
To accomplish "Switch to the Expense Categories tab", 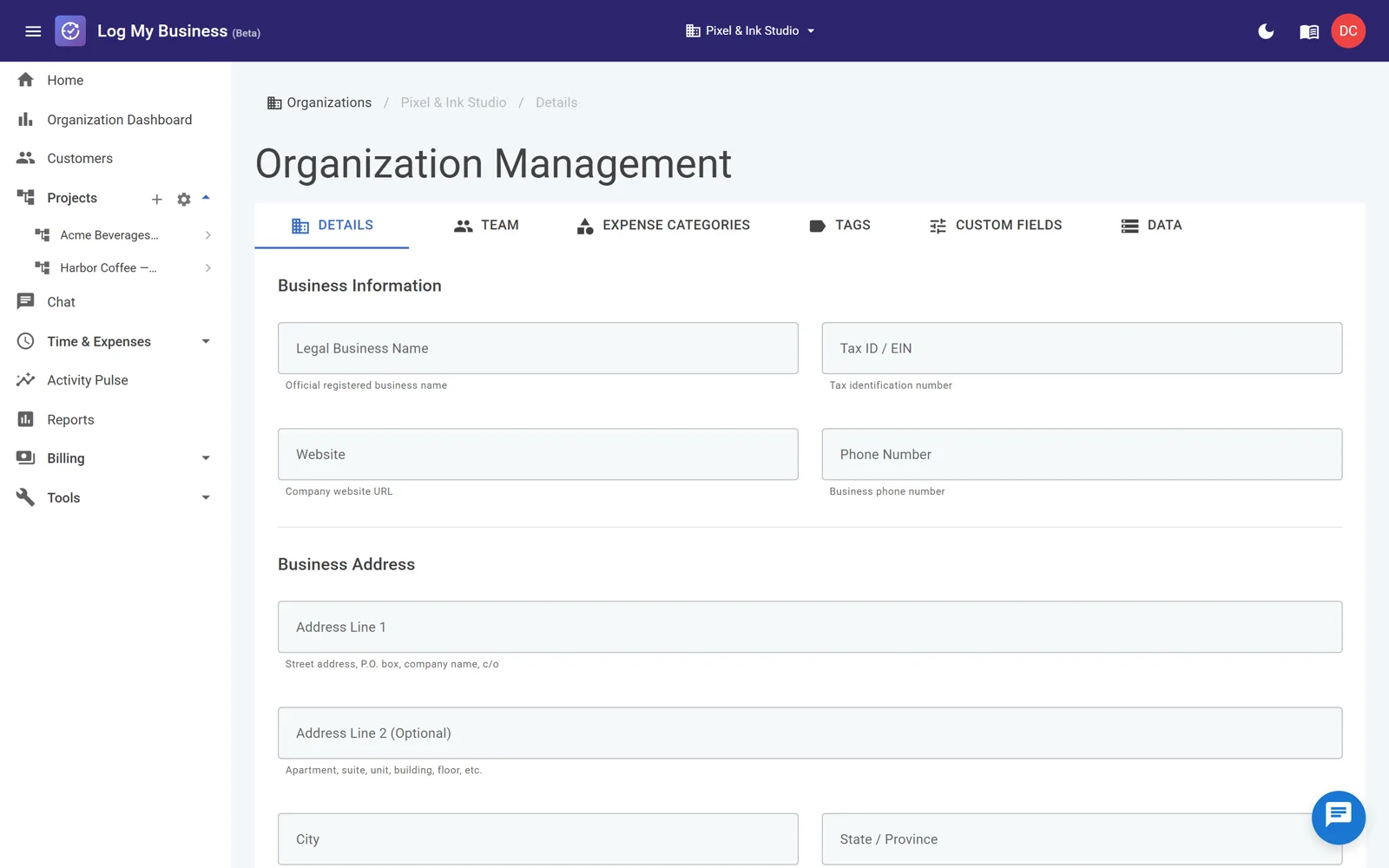I will point(663,226).
